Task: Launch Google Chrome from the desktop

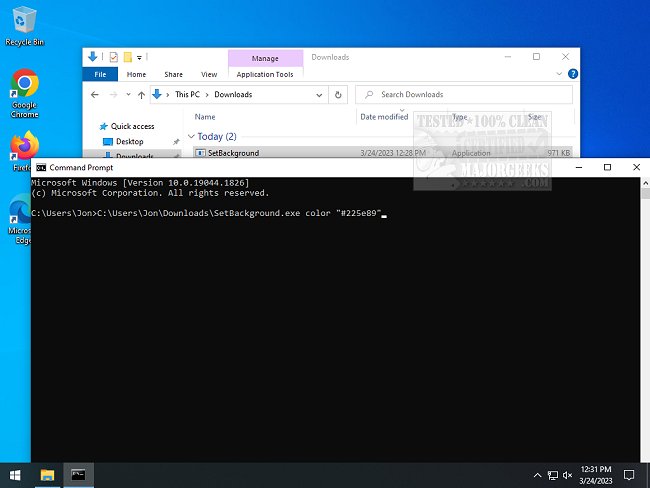Action: 24,93
